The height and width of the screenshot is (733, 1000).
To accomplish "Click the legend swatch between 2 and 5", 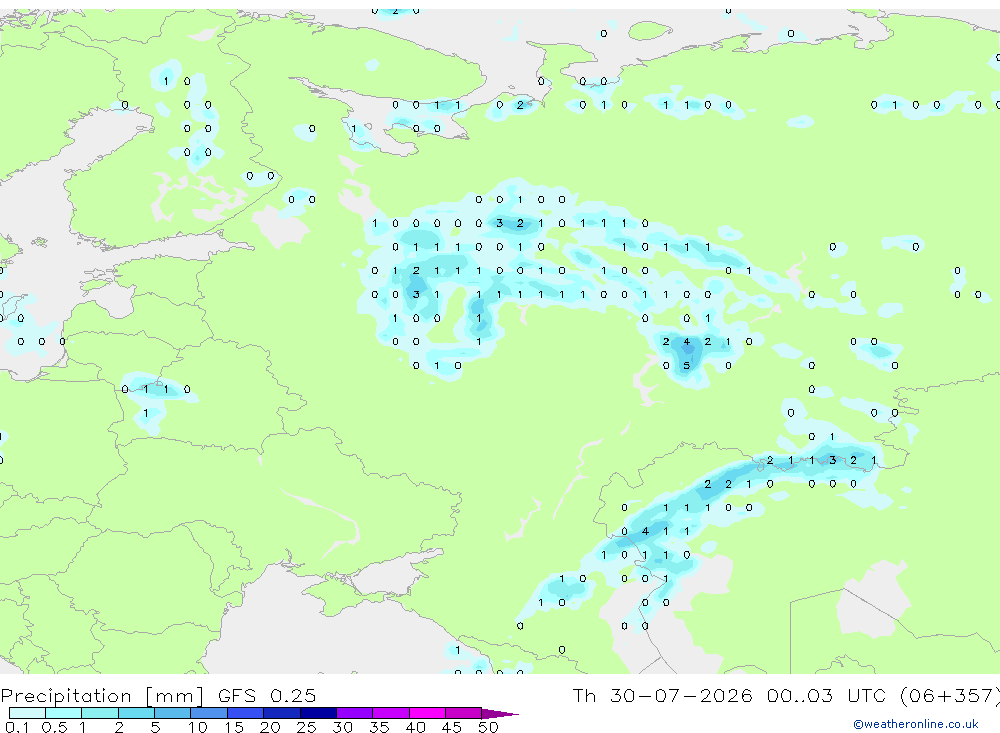I will [x=136, y=713].
